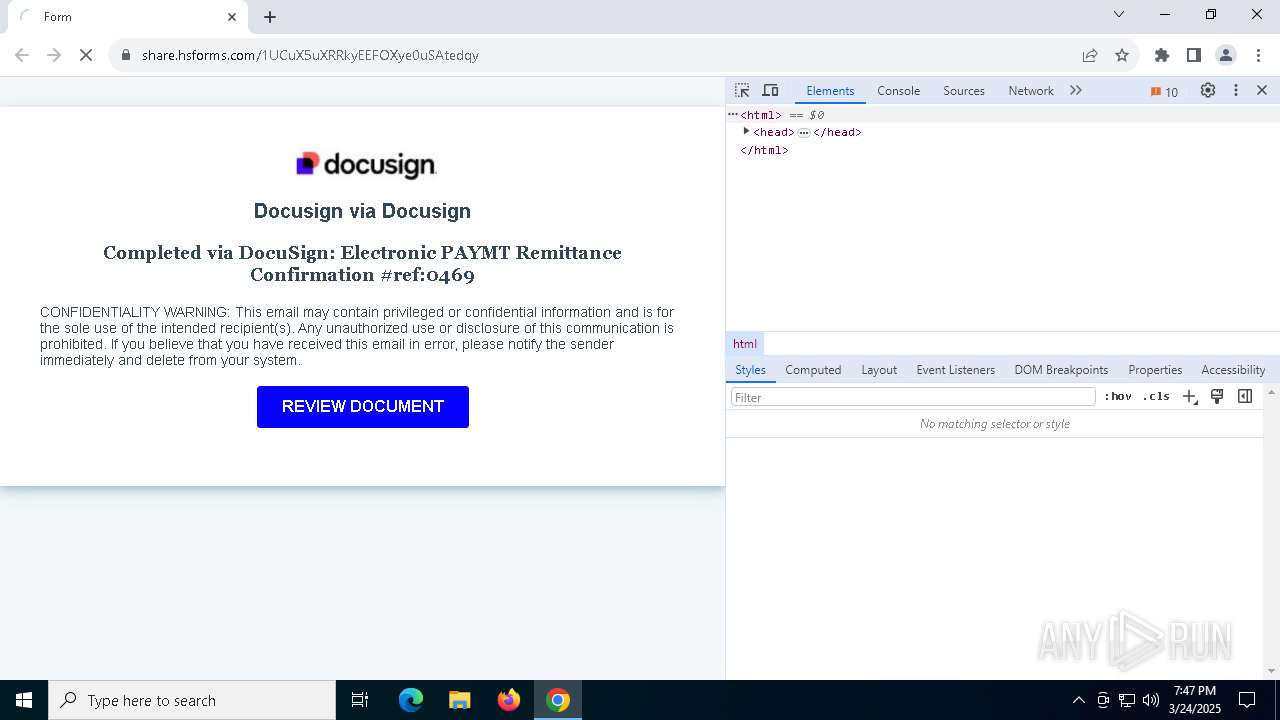This screenshot has height=720, width=1280.
Task: Open the Chrome profile avatar
Action: (1226, 55)
